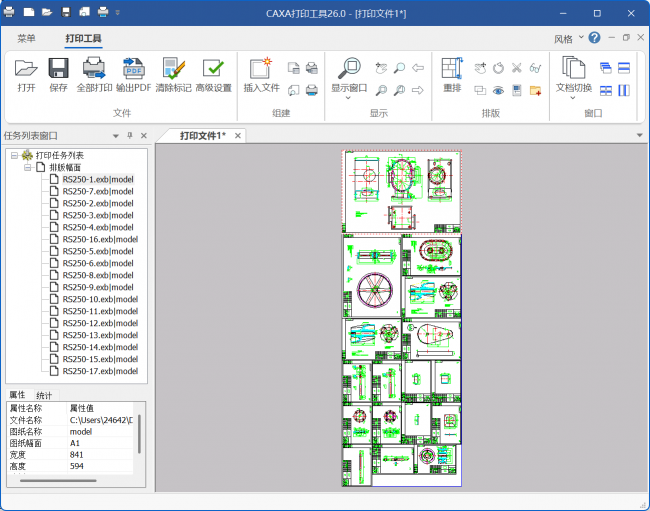Select RS250-7.exb|model in task list
650x511 pixels.
(98, 191)
